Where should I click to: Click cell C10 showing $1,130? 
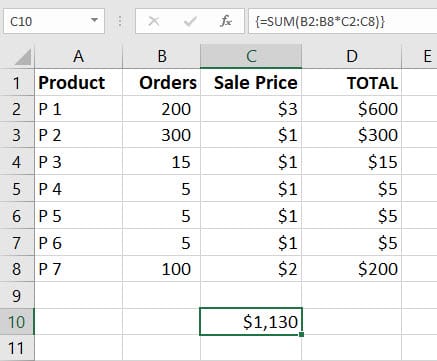[x=251, y=322]
